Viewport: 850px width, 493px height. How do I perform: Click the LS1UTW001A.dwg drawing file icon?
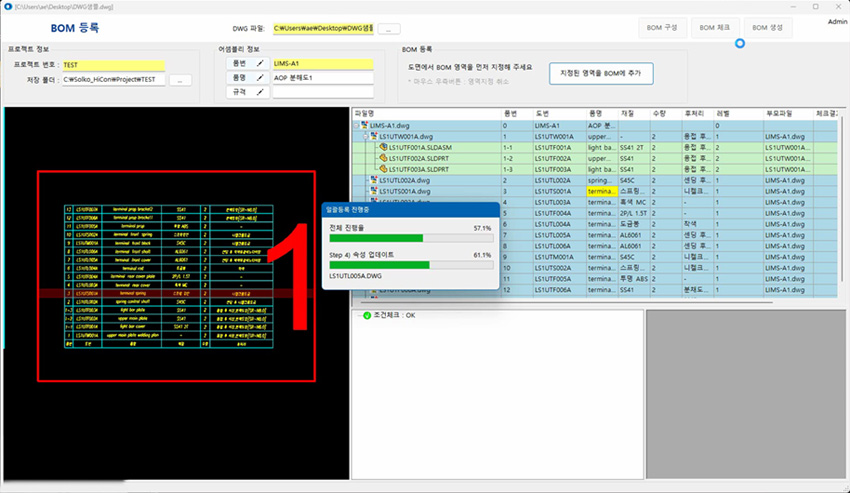point(373,136)
